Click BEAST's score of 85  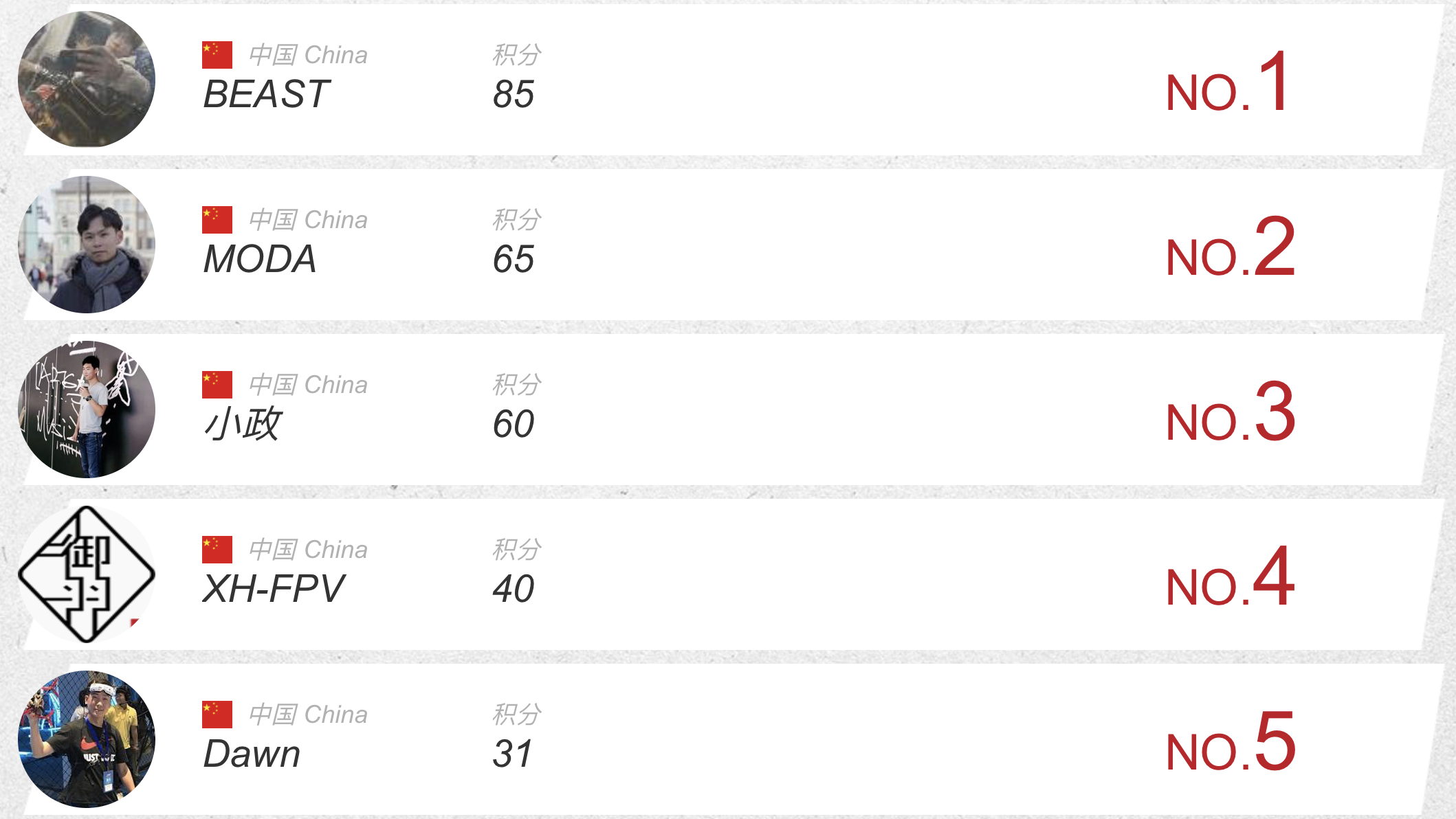coord(514,95)
